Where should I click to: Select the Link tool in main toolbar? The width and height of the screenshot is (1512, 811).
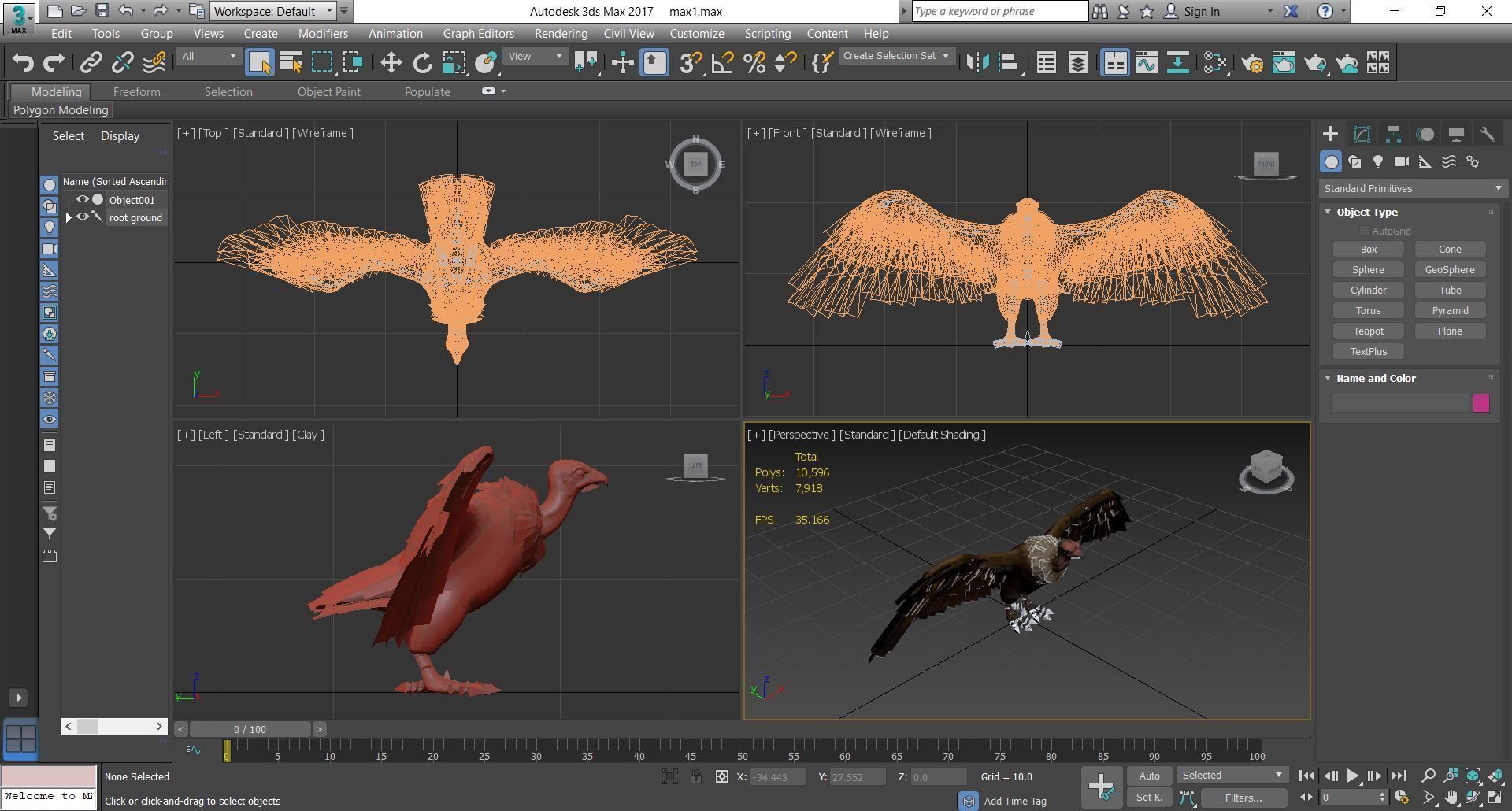click(91, 62)
